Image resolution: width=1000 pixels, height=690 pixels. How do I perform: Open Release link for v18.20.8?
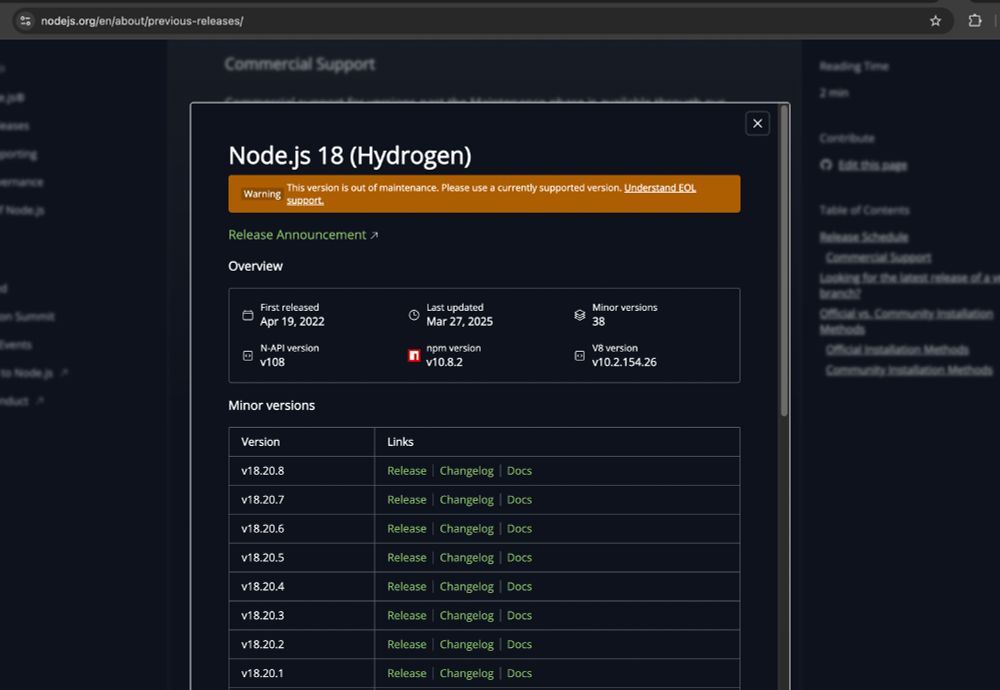click(x=407, y=471)
